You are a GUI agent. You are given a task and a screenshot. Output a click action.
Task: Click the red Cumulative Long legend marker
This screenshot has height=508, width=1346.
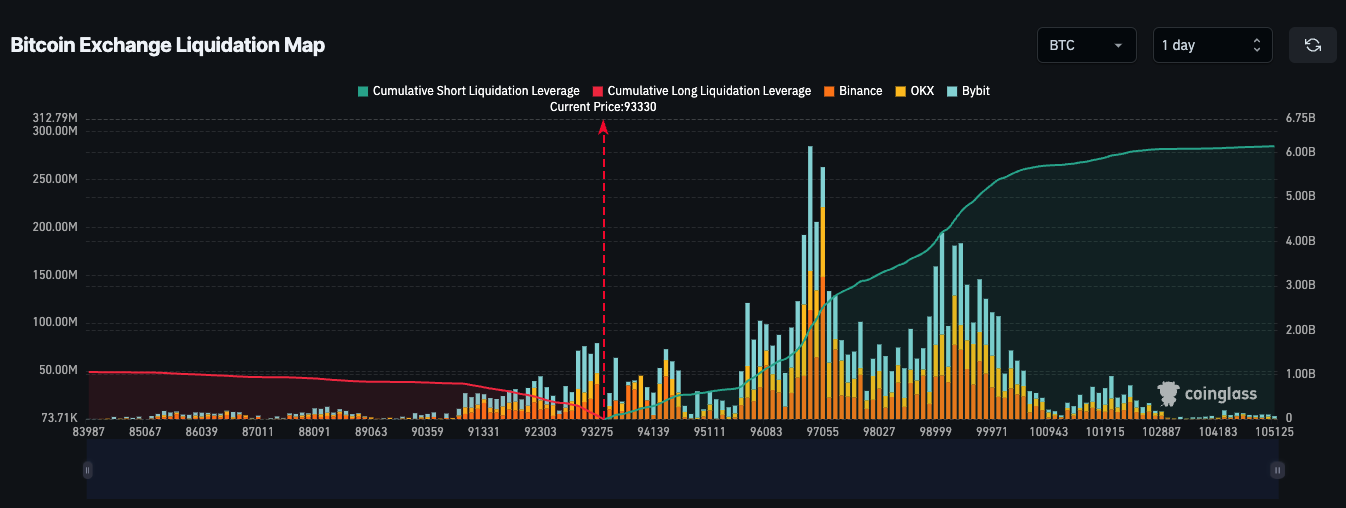tap(598, 91)
